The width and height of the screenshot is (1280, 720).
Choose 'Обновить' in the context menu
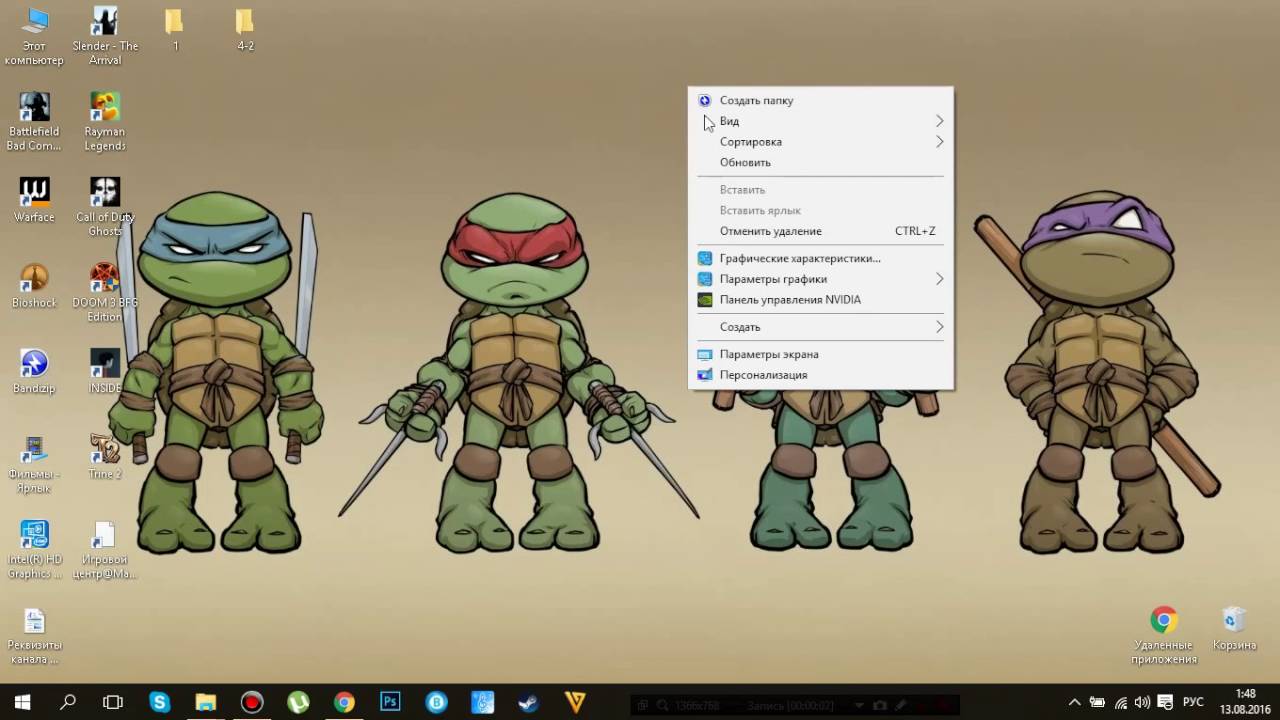tap(820, 162)
